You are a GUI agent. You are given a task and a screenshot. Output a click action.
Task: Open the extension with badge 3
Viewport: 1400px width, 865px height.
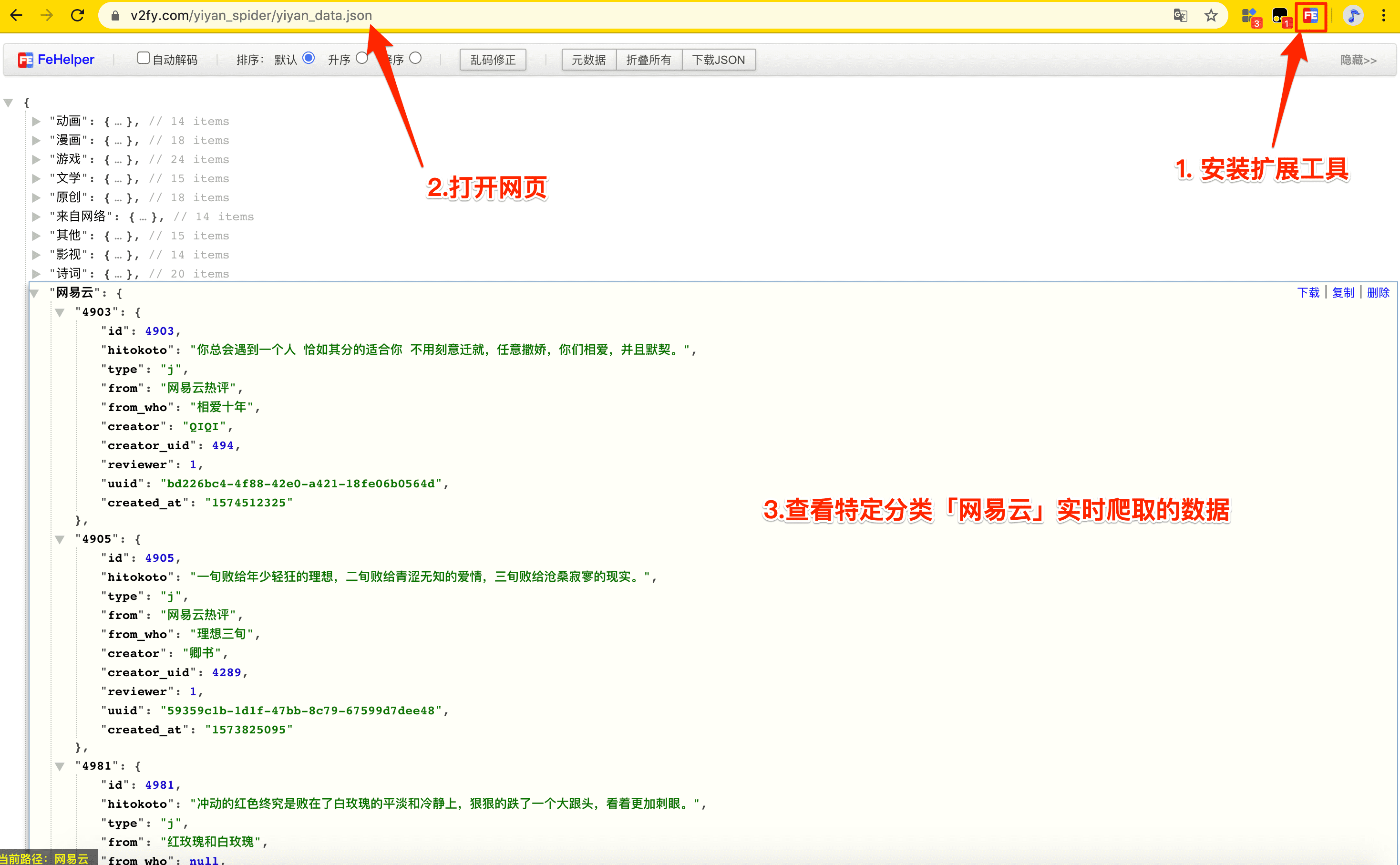[x=1251, y=17]
